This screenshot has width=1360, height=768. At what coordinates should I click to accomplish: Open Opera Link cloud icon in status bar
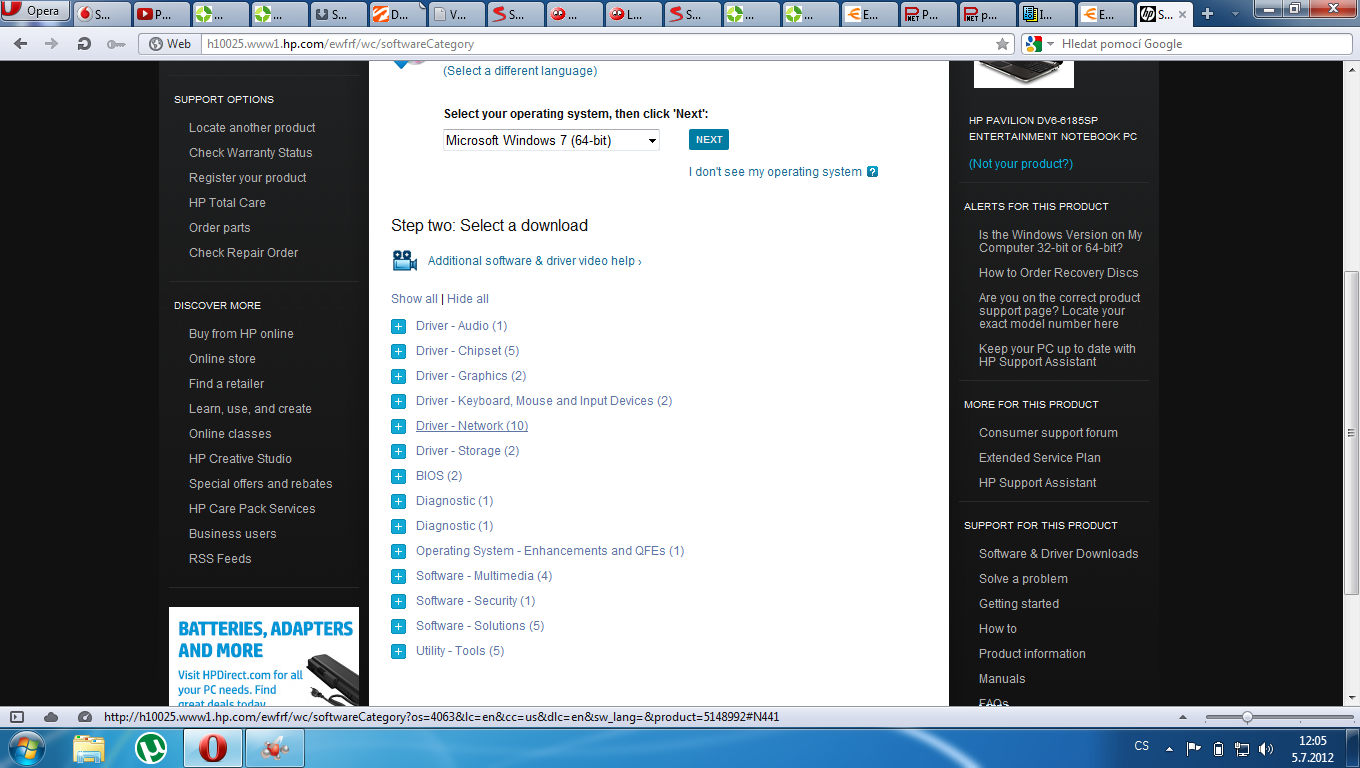[51, 717]
